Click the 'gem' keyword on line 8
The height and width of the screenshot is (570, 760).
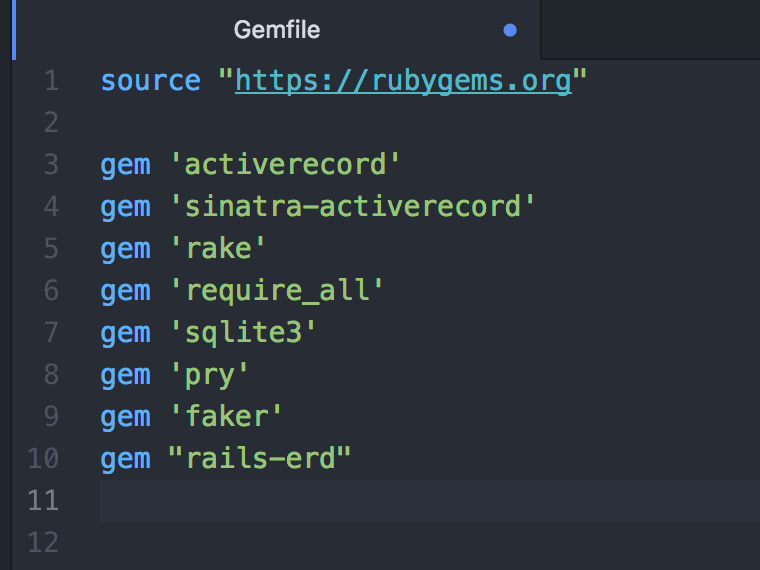(126, 377)
